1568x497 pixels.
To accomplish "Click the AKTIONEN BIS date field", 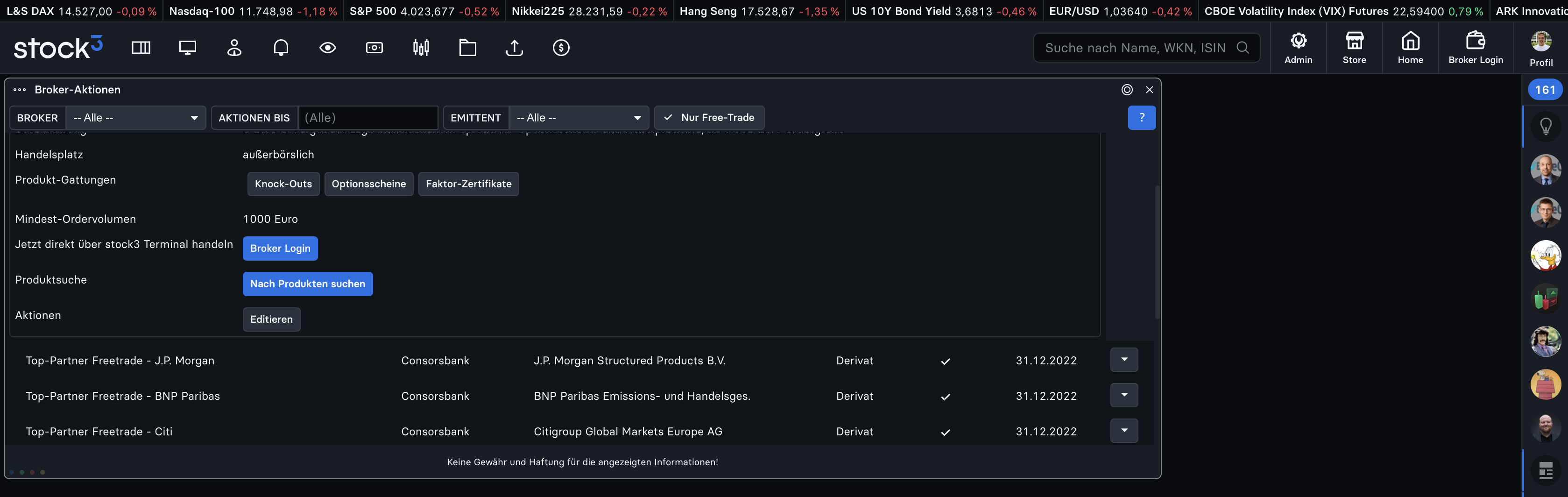I will [x=367, y=118].
